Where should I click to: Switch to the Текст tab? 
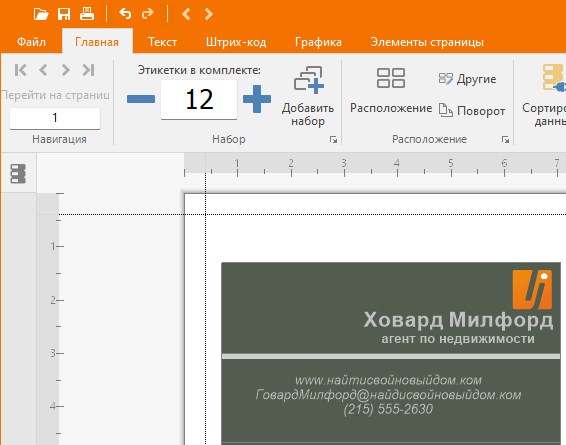click(162, 42)
